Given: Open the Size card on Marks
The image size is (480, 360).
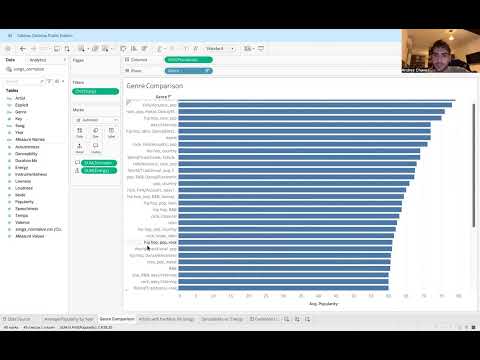Looking at the screenshot, I should pyautogui.click(x=96, y=133).
